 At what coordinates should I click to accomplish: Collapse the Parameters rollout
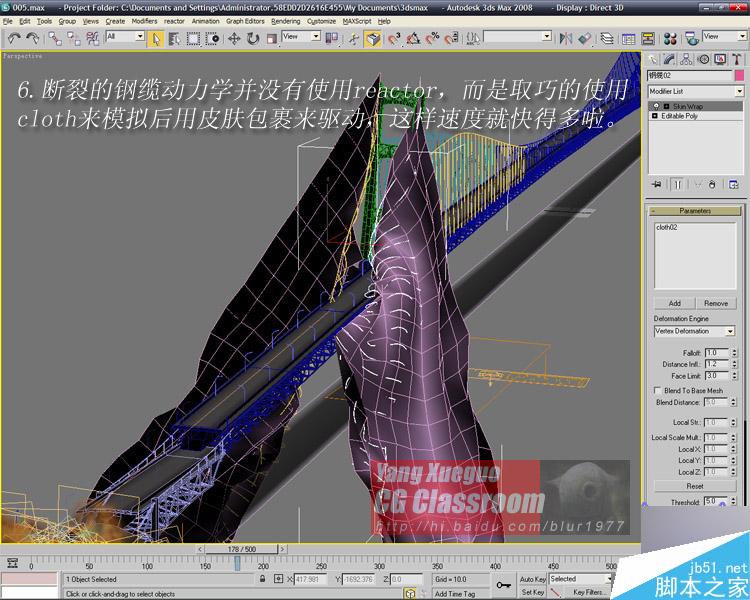(695, 211)
